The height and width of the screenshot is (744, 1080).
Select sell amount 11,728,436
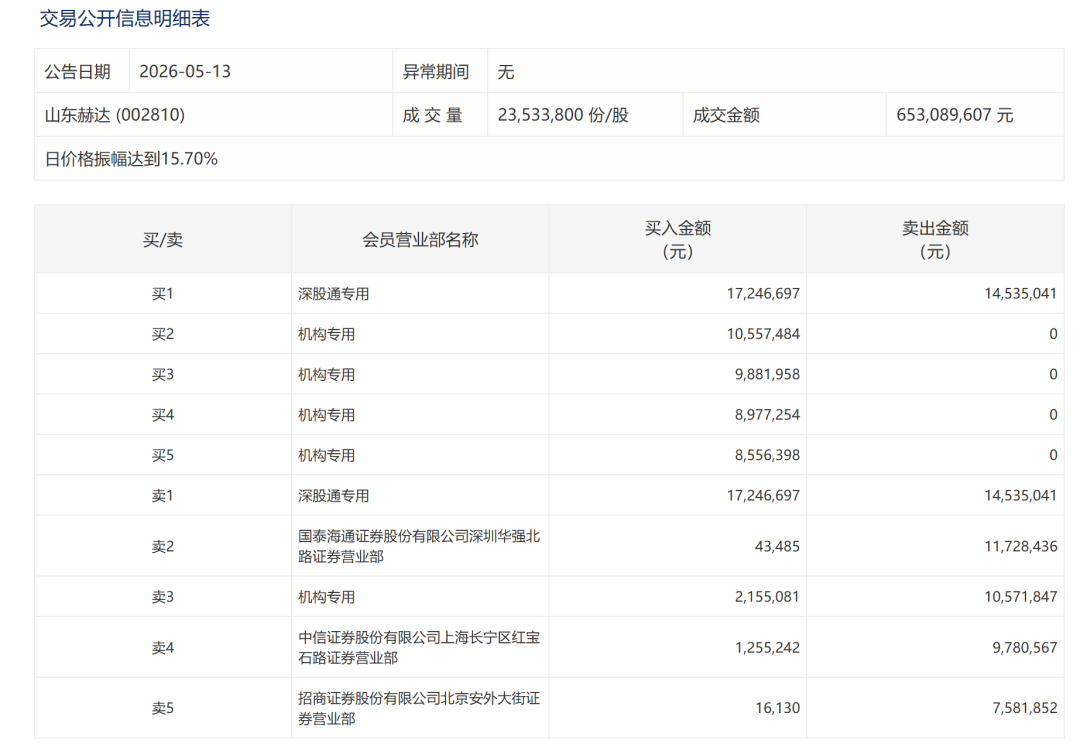point(1021,547)
